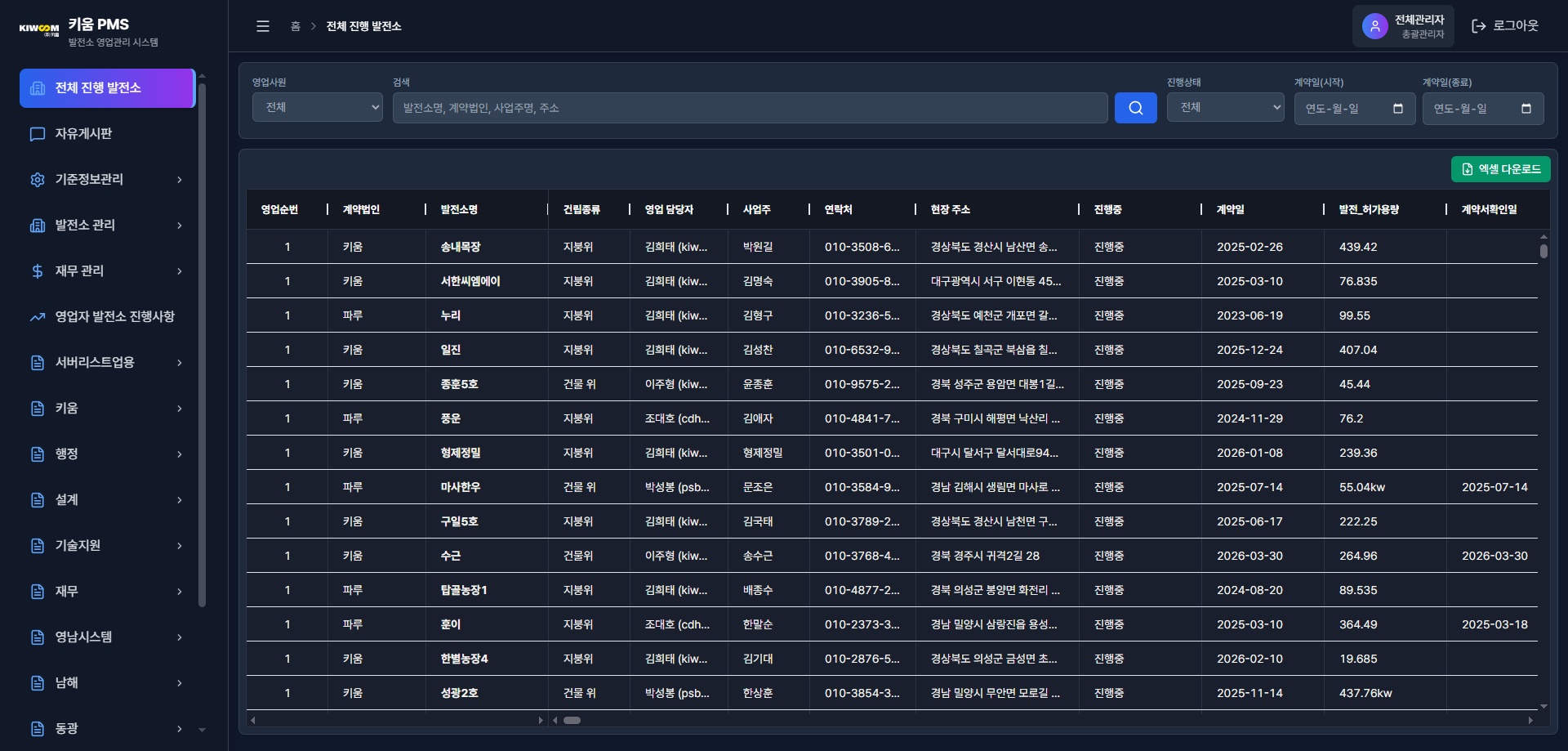The width and height of the screenshot is (1568, 751).
Task: Click the 로그아웃 link
Action: point(1505,26)
